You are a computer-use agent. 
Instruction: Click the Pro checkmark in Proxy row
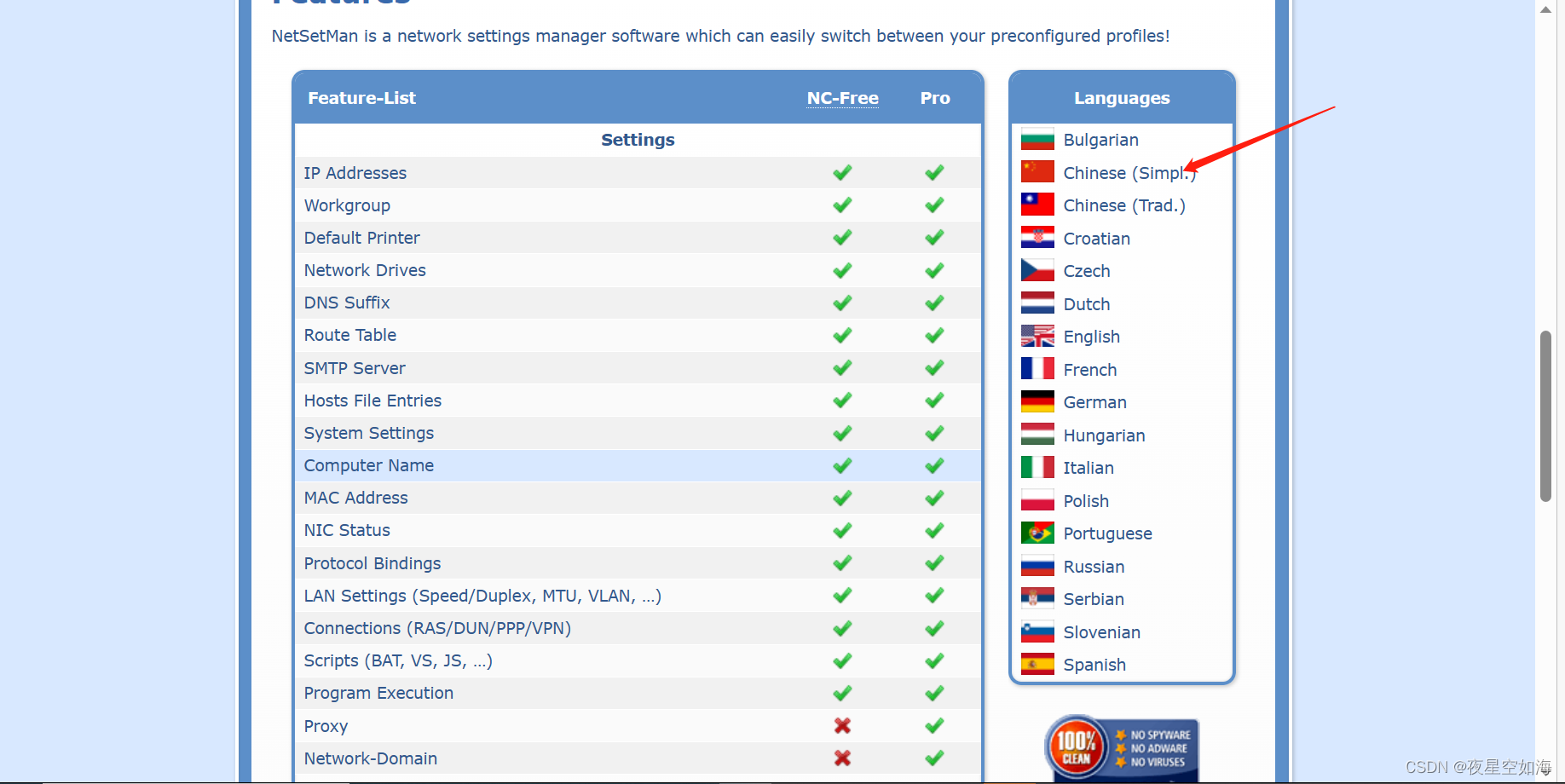coord(934,725)
